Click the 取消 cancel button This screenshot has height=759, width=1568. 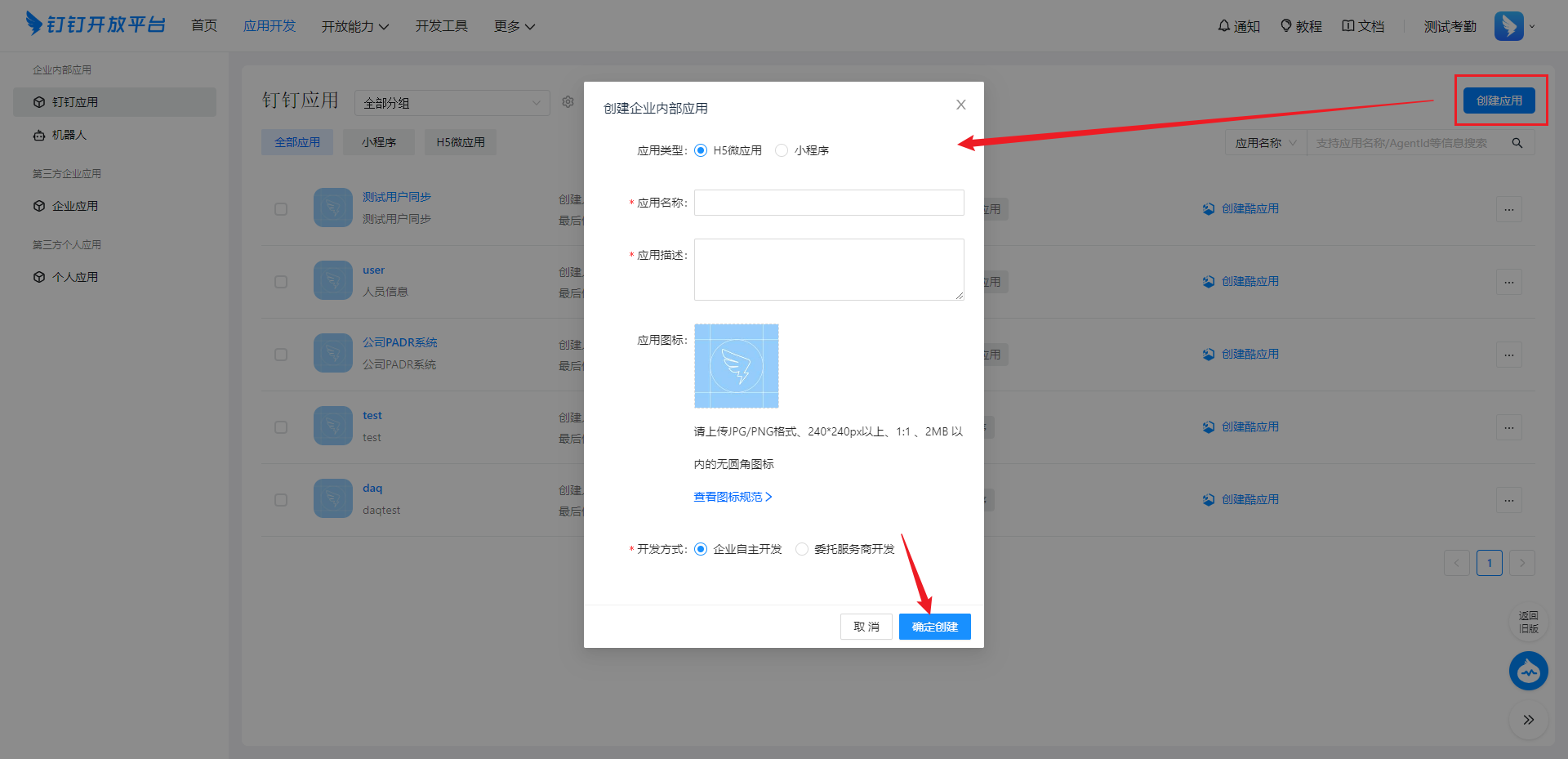tap(866, 627)
